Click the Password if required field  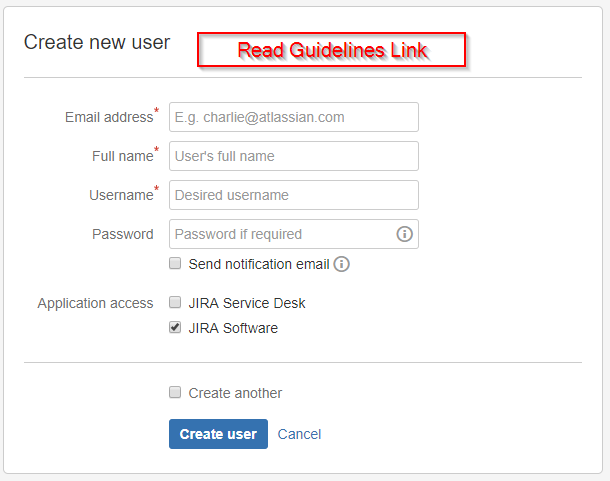(x=282, y=234)
